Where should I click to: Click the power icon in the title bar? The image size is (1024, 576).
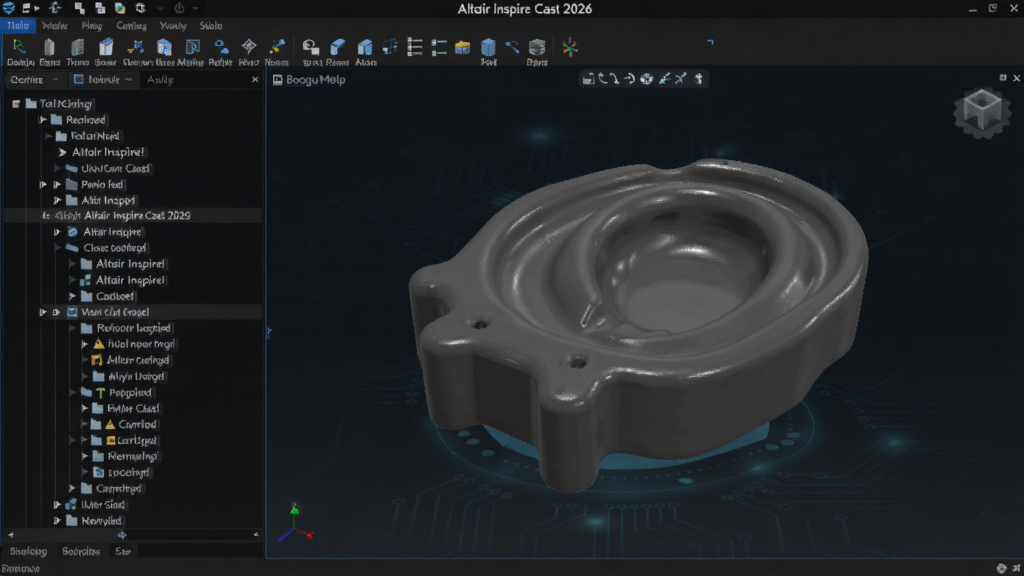179,8
